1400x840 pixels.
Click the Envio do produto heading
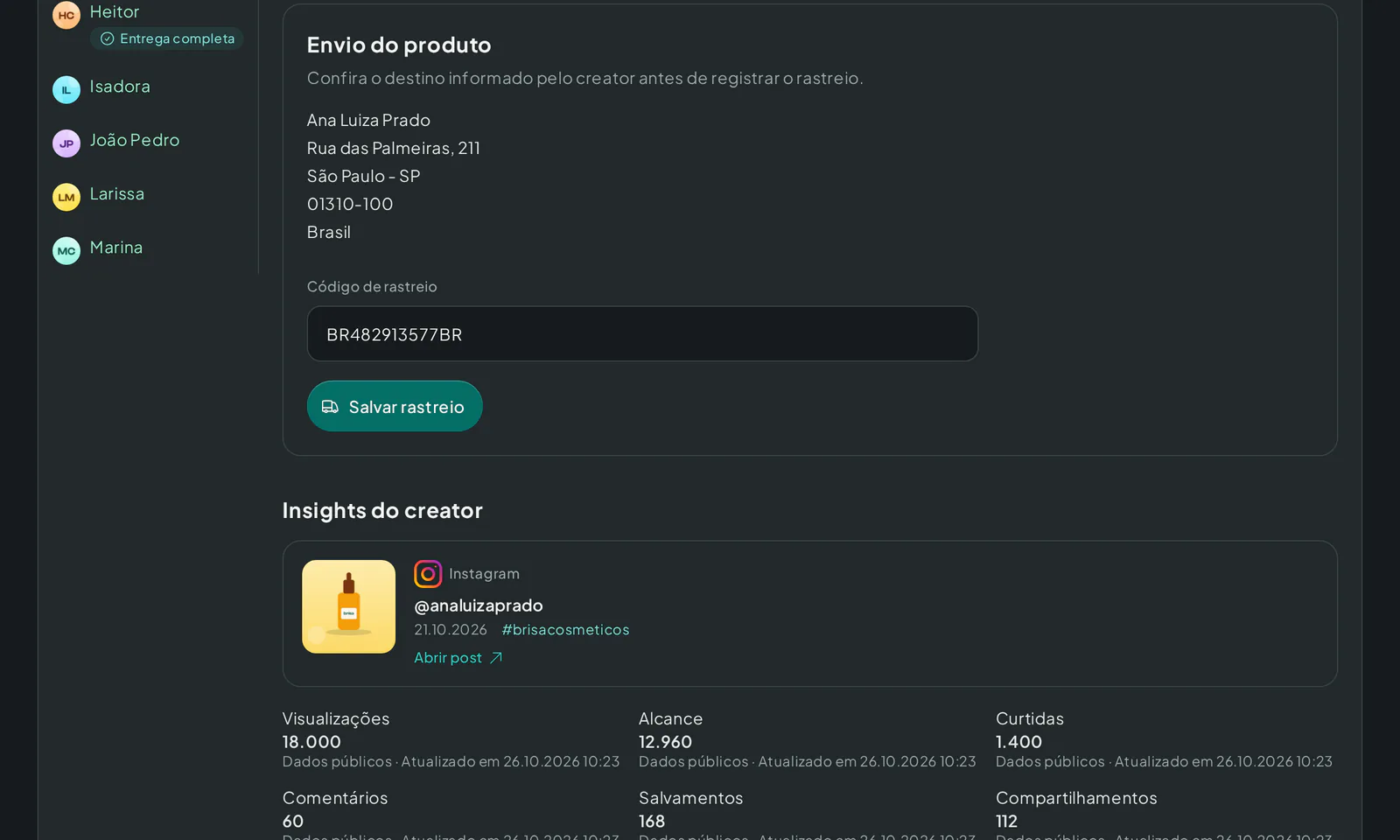tap(399, 45)
